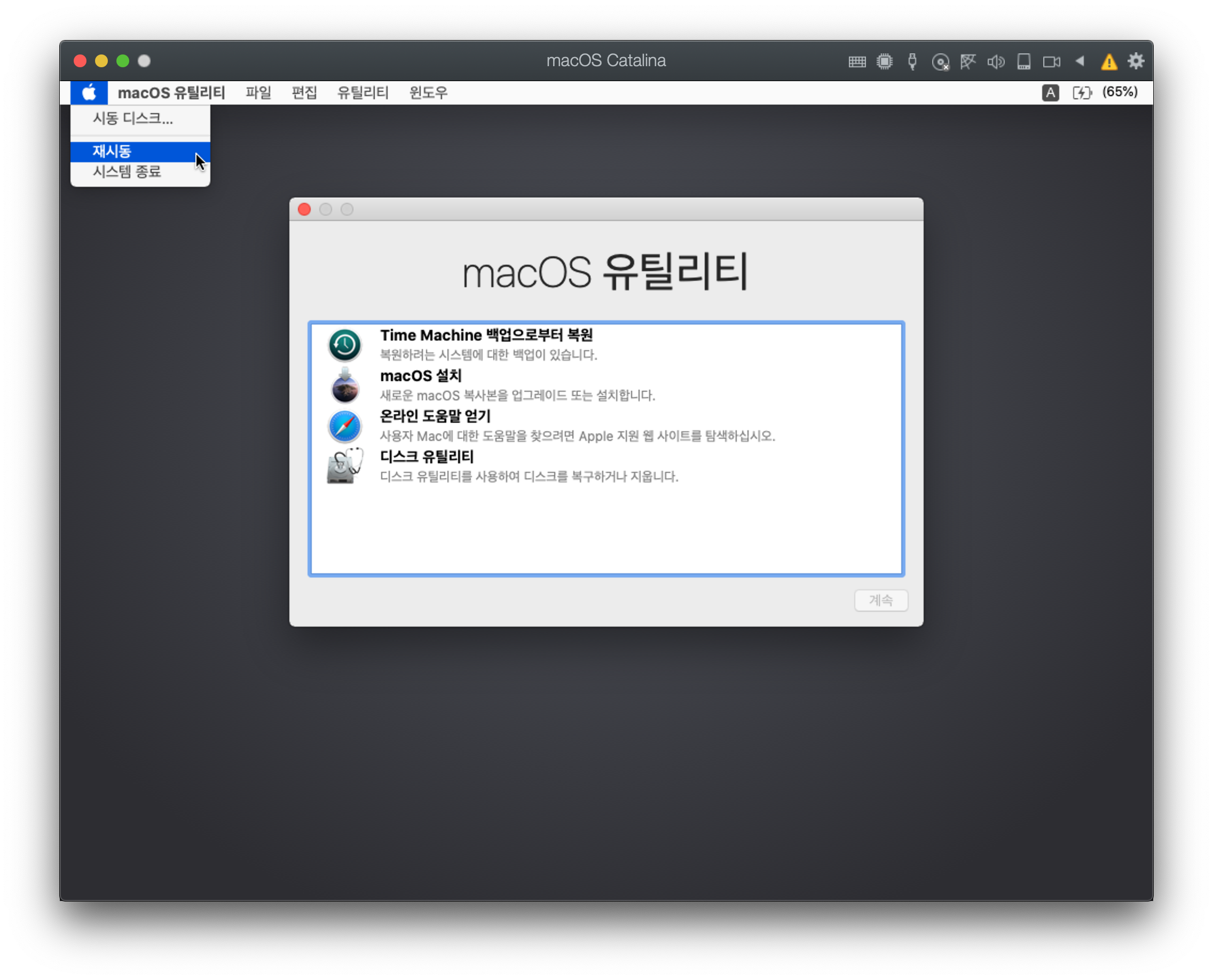Screen dimensions: 1213x980
Task: Click the '계속' button
Action: (x=881, y=600)
